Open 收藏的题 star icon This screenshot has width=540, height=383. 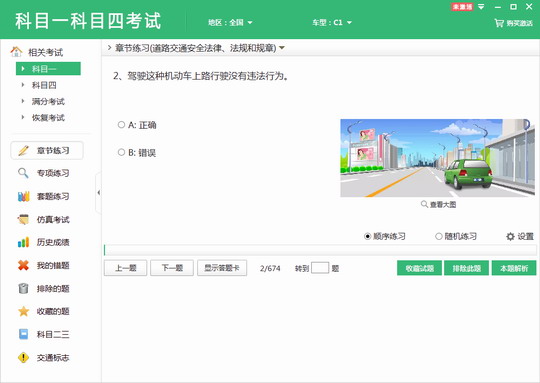[x=23, y=311]
